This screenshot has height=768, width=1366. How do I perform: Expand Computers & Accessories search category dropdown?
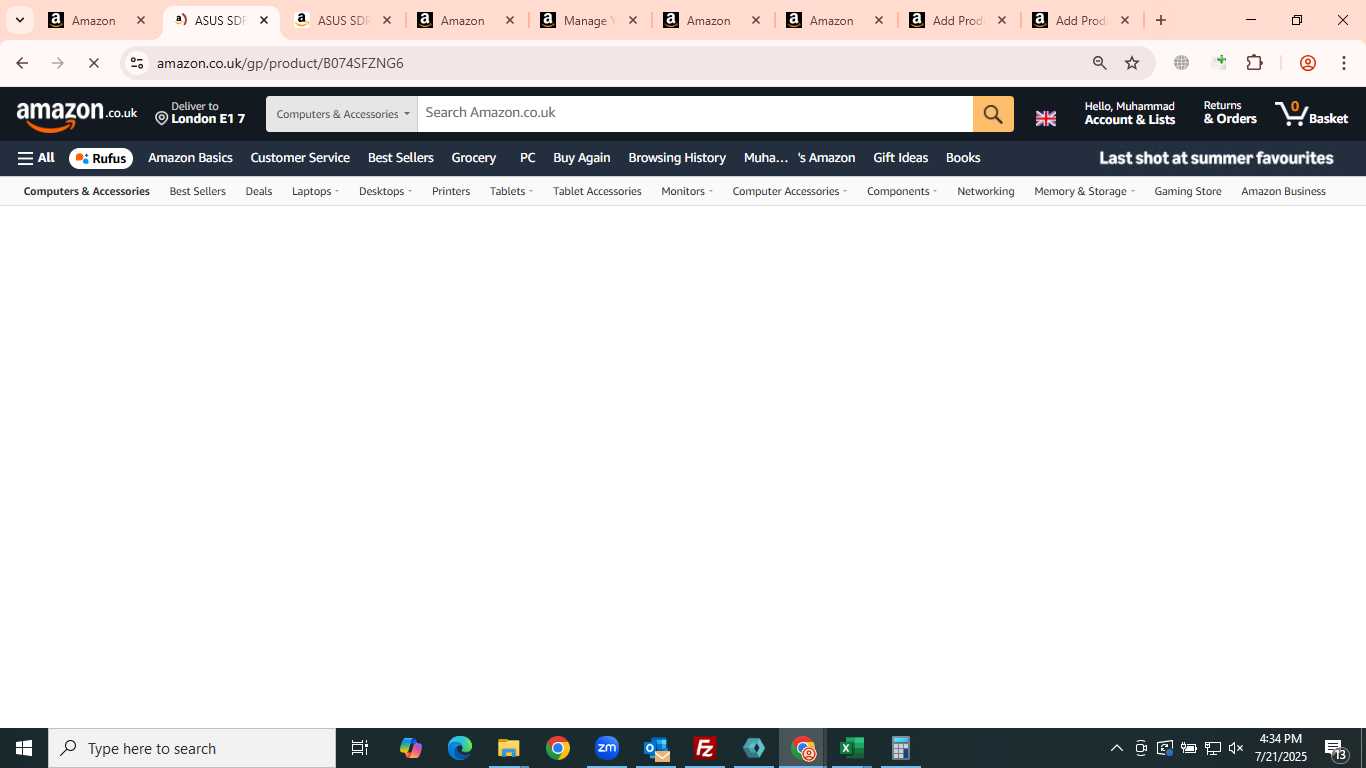click(342, 114)
